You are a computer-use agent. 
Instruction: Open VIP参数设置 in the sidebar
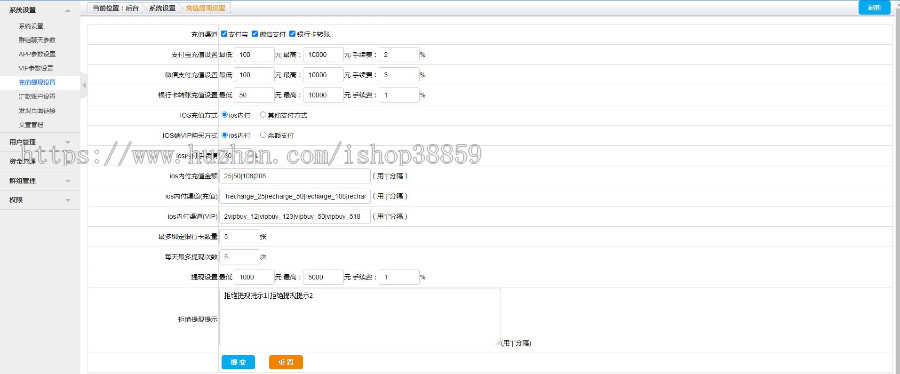(x=36, y=68)
